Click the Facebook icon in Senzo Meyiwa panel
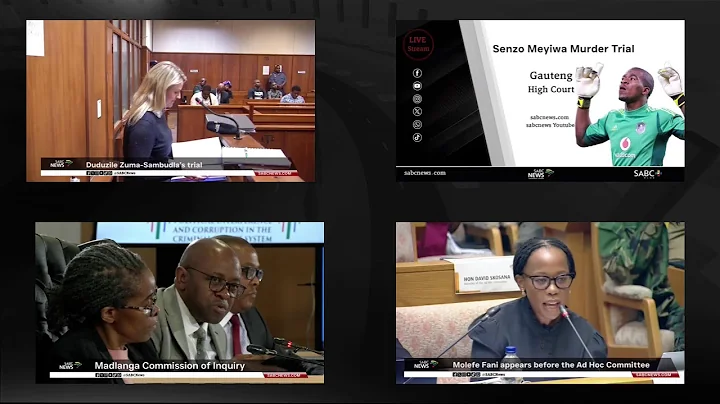 click(417, 73)
